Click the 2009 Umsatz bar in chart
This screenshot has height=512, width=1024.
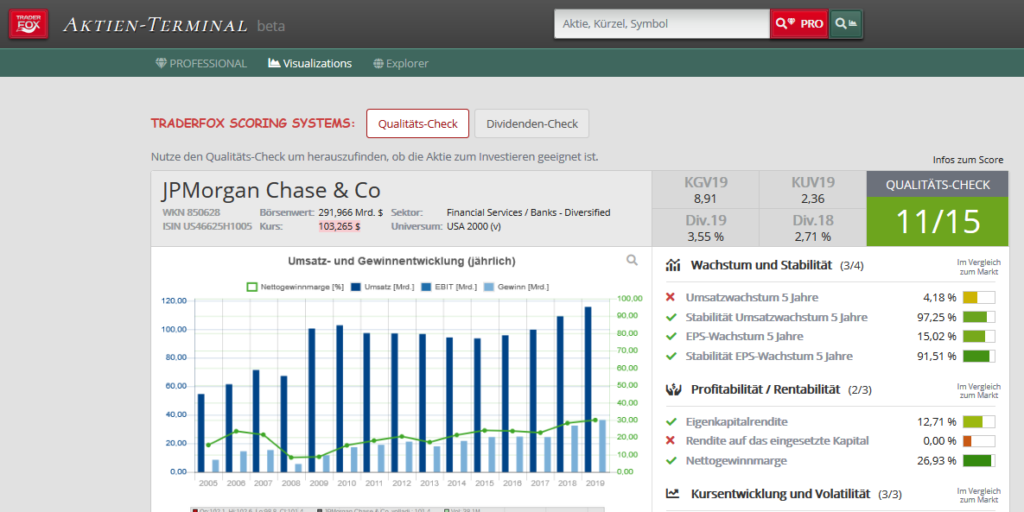312,400
